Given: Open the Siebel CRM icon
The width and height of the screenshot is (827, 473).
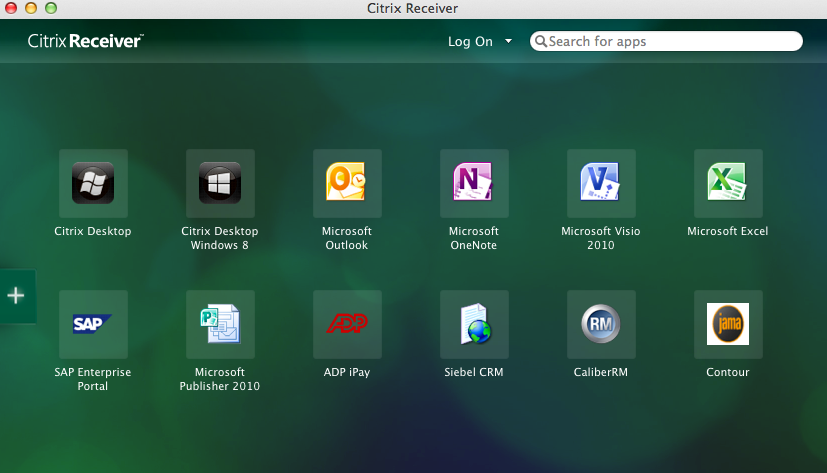Looking at the screenshot, I should [474, 324].
